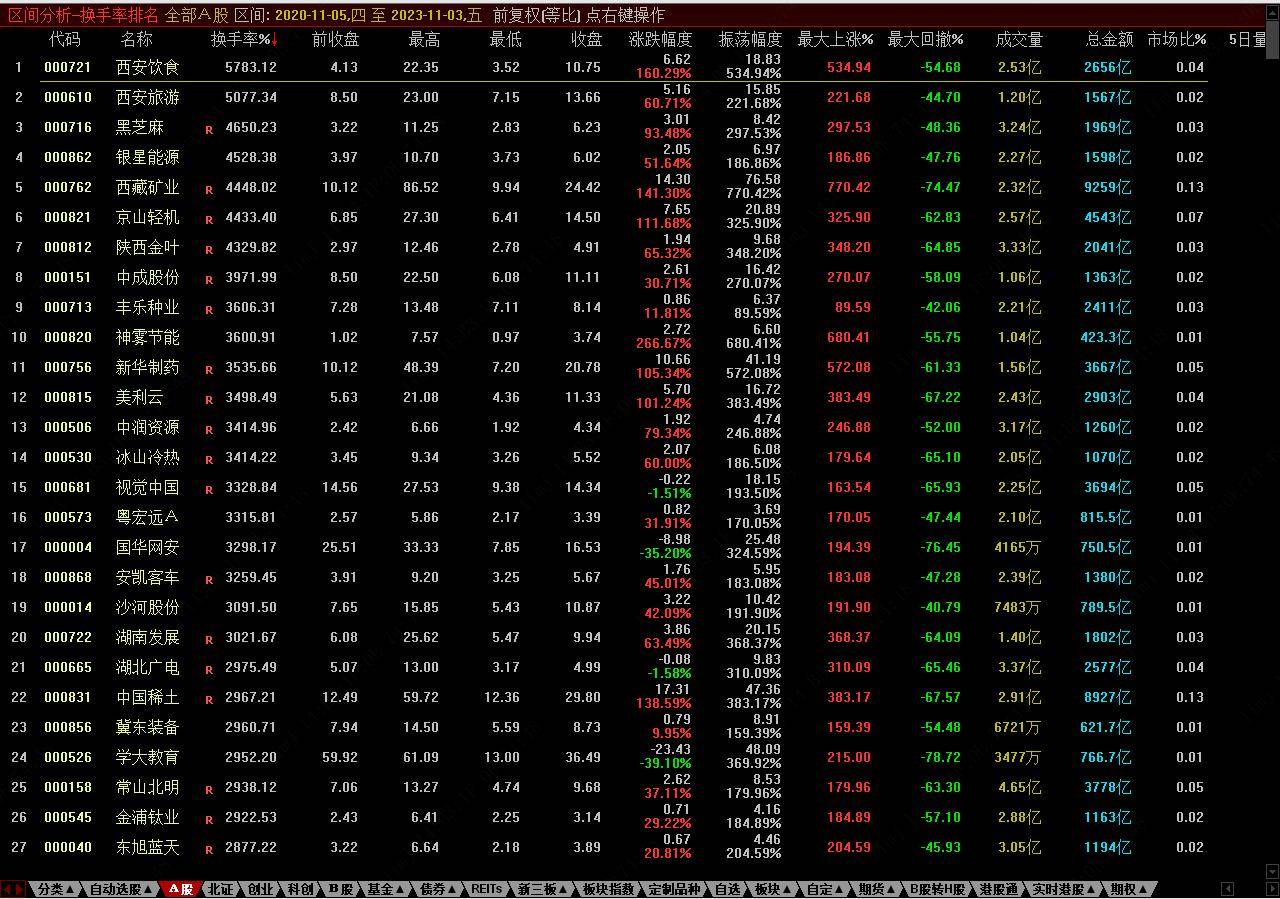The height and width of the screenshot is (899, 1280).
Task: Click the R marker beside 中国稀土
Action: 209,700
